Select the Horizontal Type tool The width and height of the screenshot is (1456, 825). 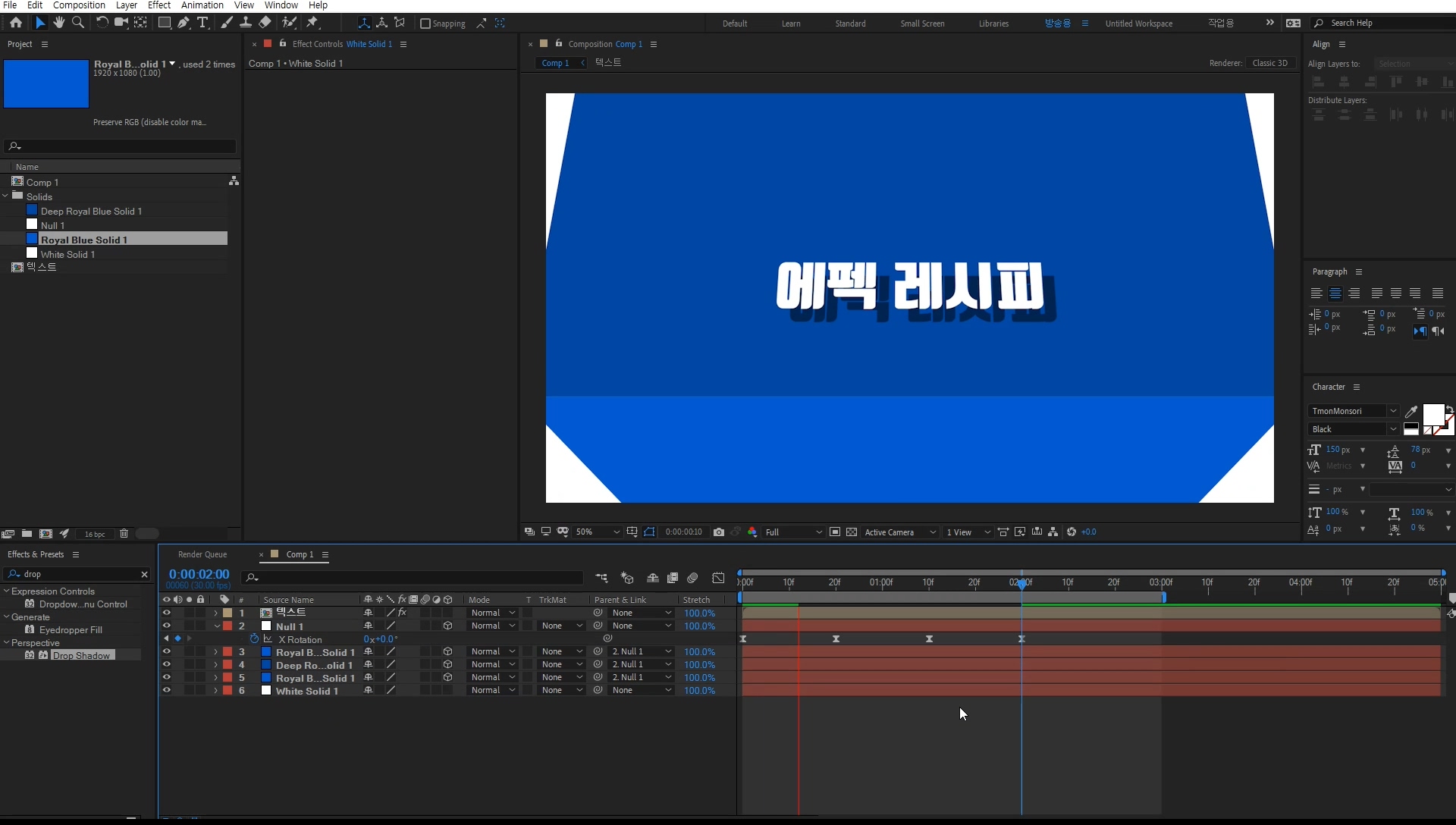(x=202, y=23)
